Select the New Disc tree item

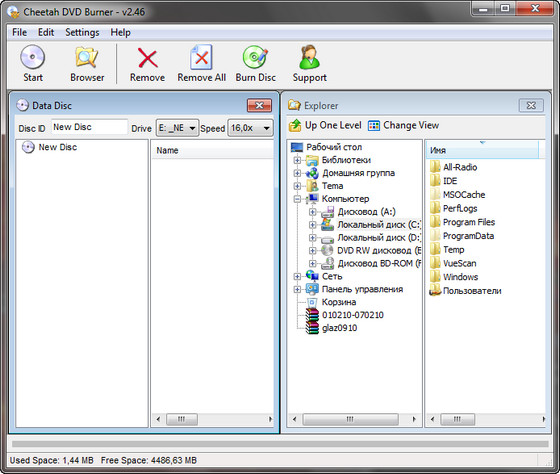[49, 147]
